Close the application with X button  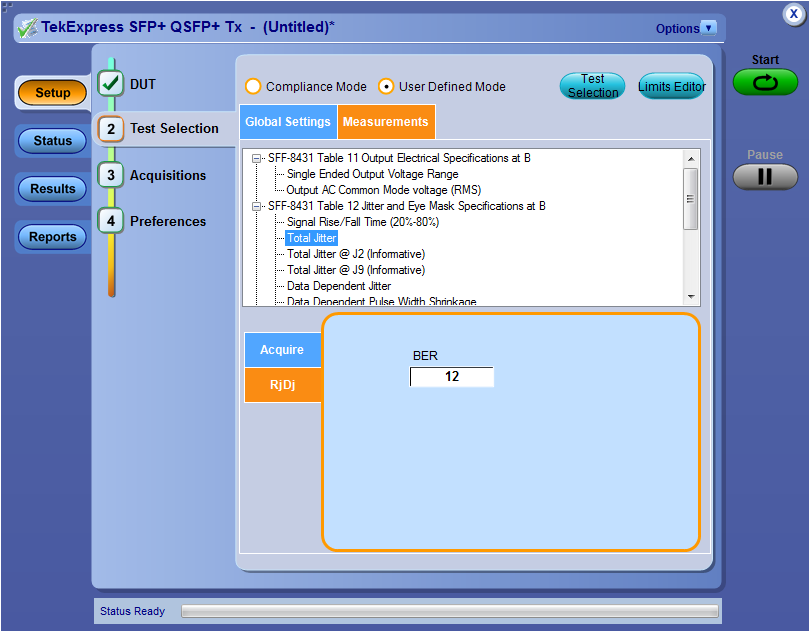[792, 14]
